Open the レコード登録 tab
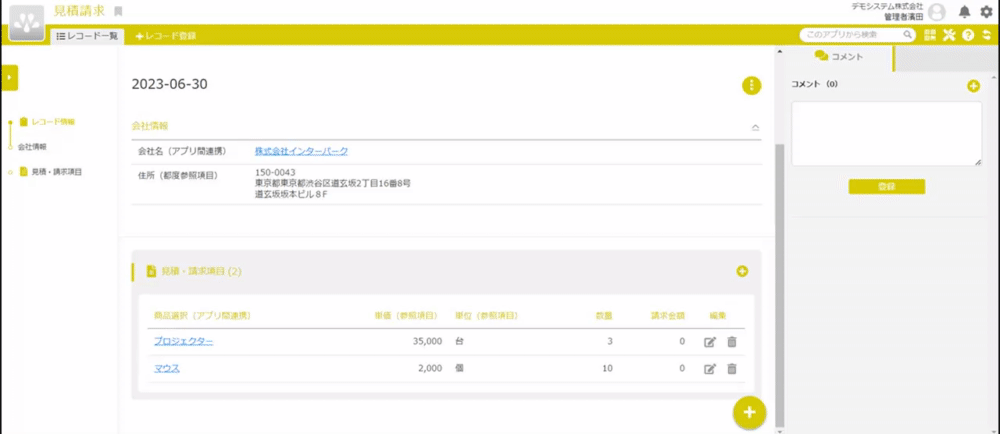This screenshot has height=434, width=1000. (x=166, y=36)
